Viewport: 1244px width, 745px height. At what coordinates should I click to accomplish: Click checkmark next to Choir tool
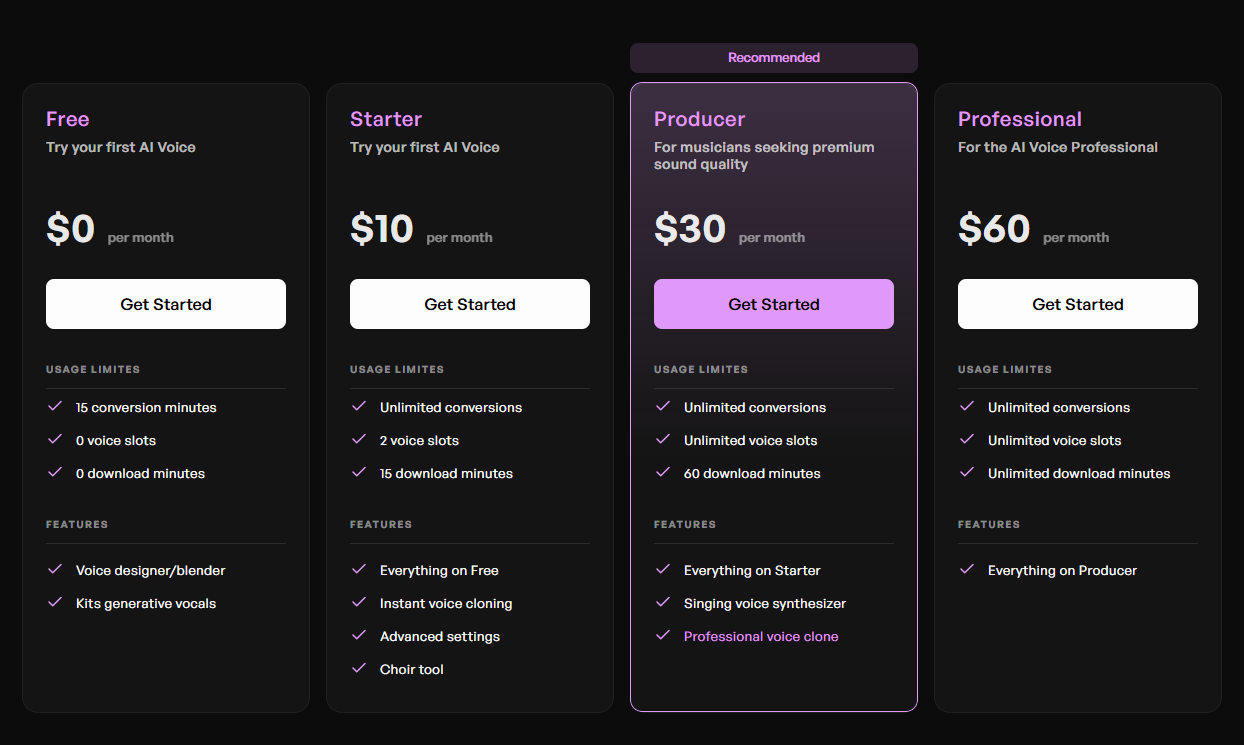tap(359, 669)
